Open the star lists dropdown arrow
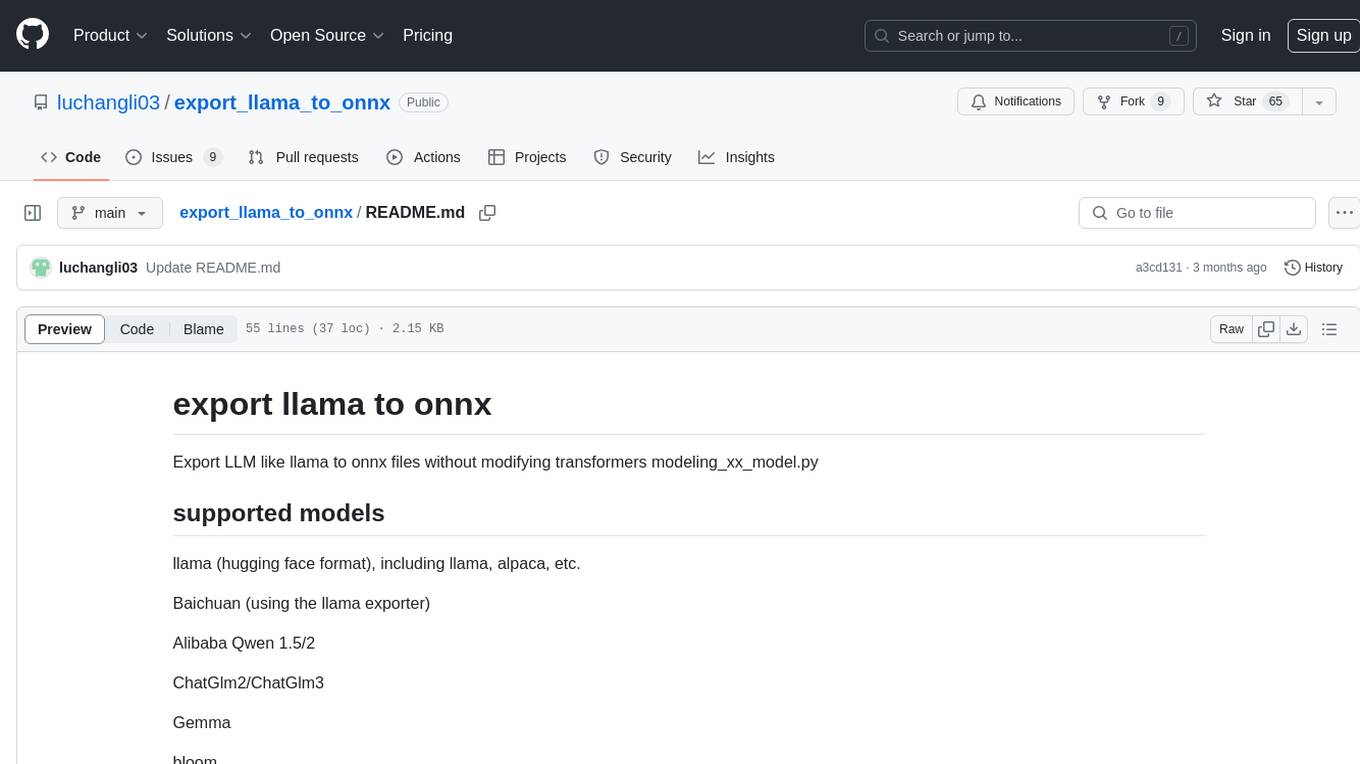The height and width of the screenshot is (764, 1360). coord(1319,102)
